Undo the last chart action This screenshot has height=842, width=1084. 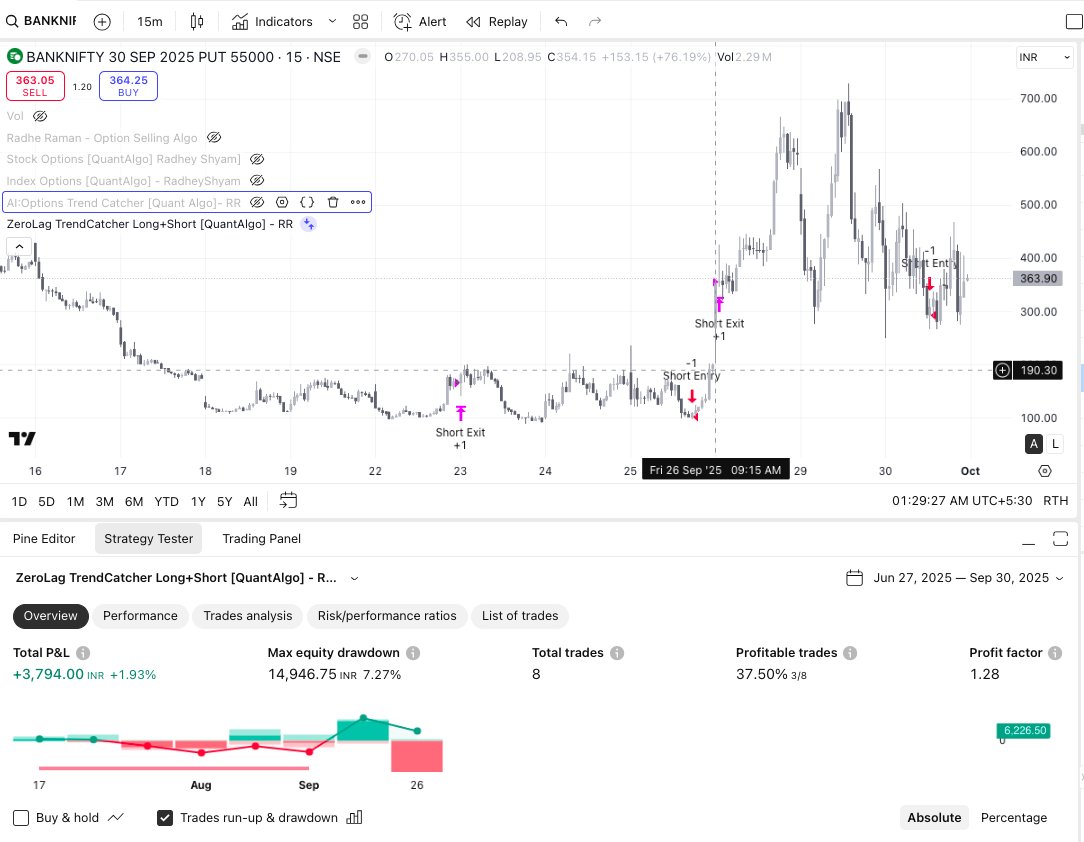point(561,21)
